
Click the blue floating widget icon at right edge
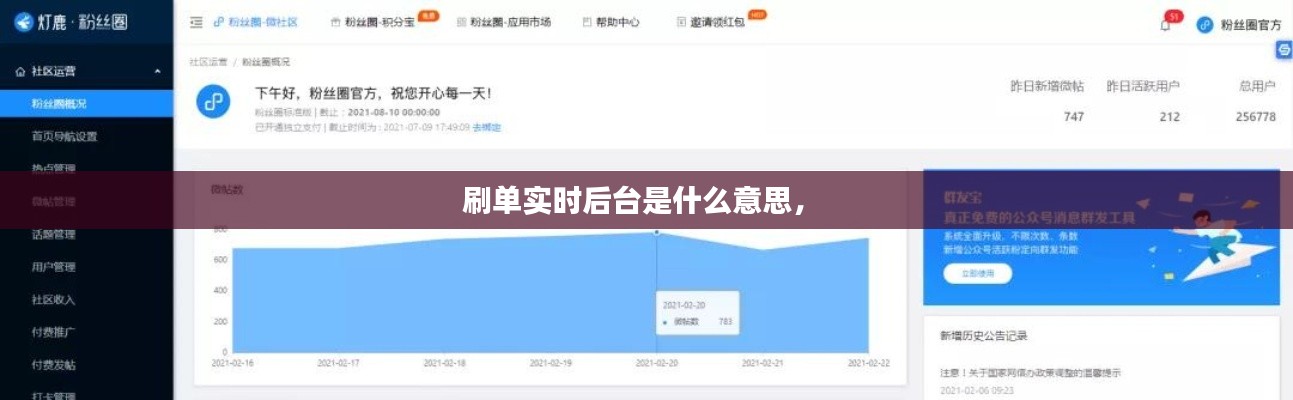(x=1284, y=50)
